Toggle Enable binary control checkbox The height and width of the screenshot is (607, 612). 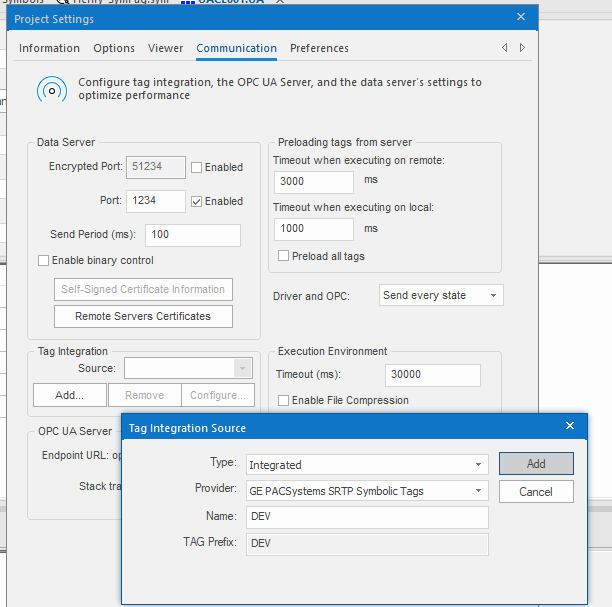(x=44, y=261)
